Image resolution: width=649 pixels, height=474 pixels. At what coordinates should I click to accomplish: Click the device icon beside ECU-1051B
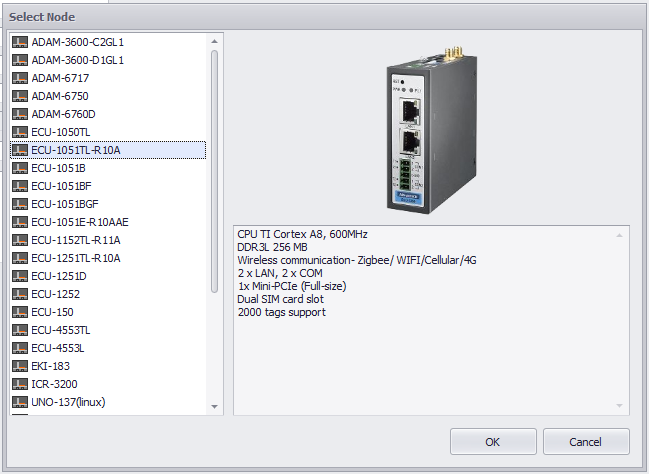(x=20, y=168)
